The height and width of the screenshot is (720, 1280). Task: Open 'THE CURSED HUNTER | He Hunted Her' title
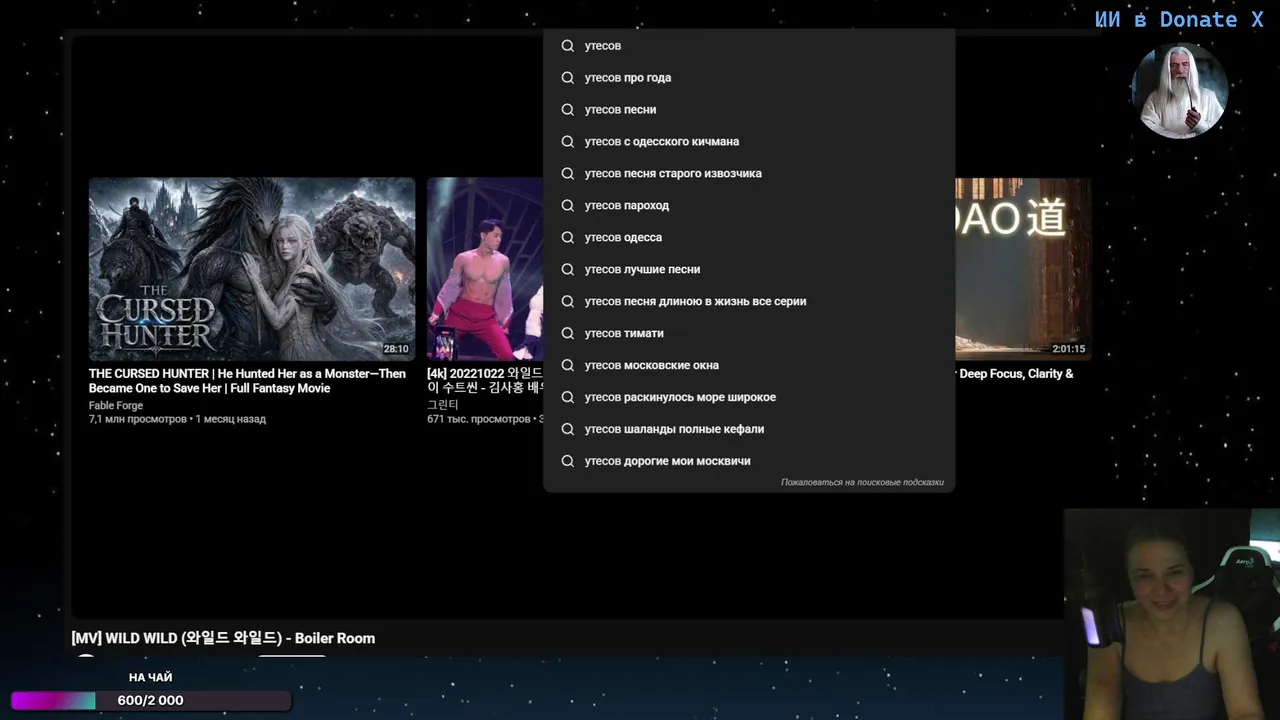pos(247,381)
